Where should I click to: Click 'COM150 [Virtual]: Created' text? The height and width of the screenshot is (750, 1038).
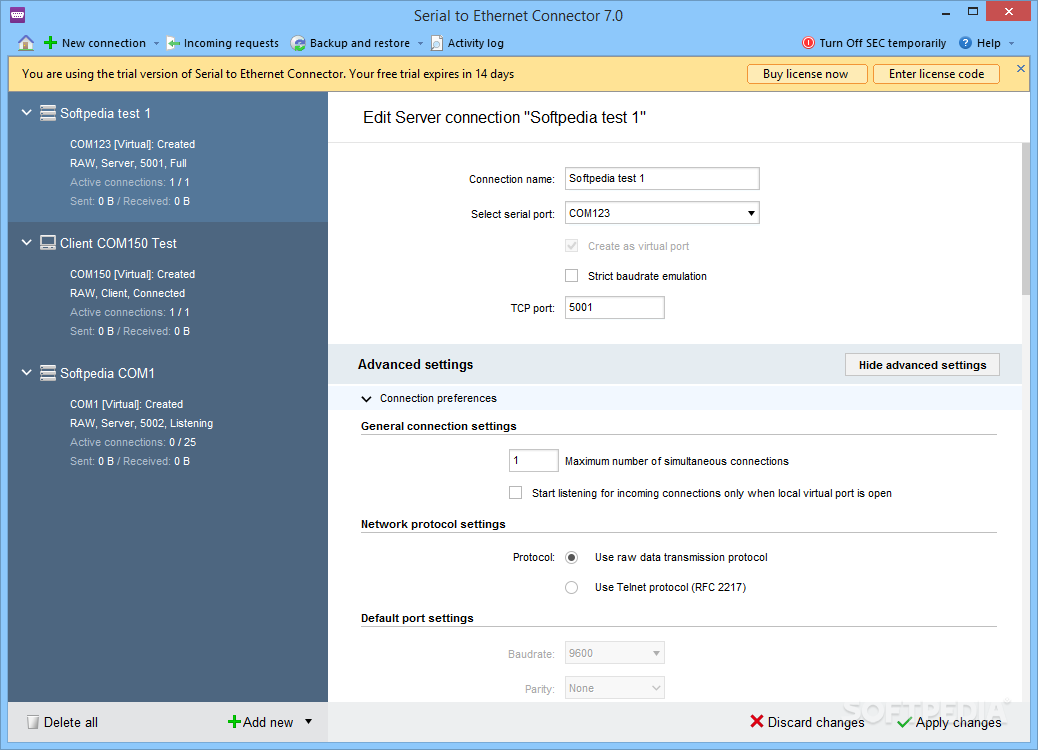click(132, 274)
